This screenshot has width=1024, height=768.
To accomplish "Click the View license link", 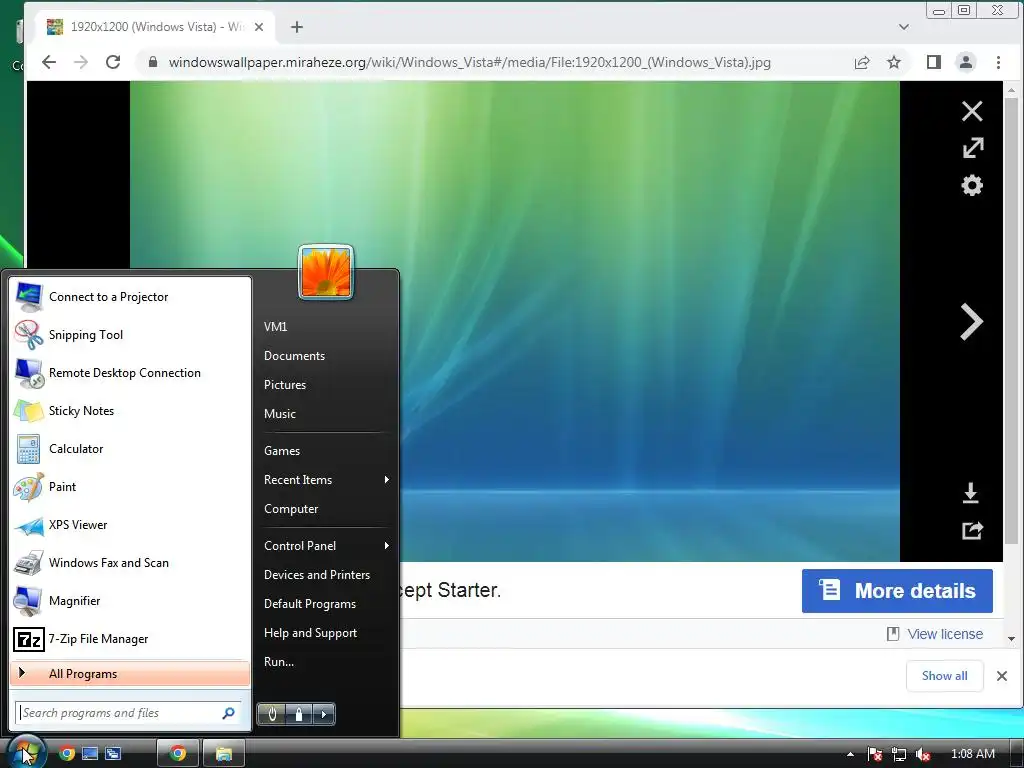I will 944,634.
